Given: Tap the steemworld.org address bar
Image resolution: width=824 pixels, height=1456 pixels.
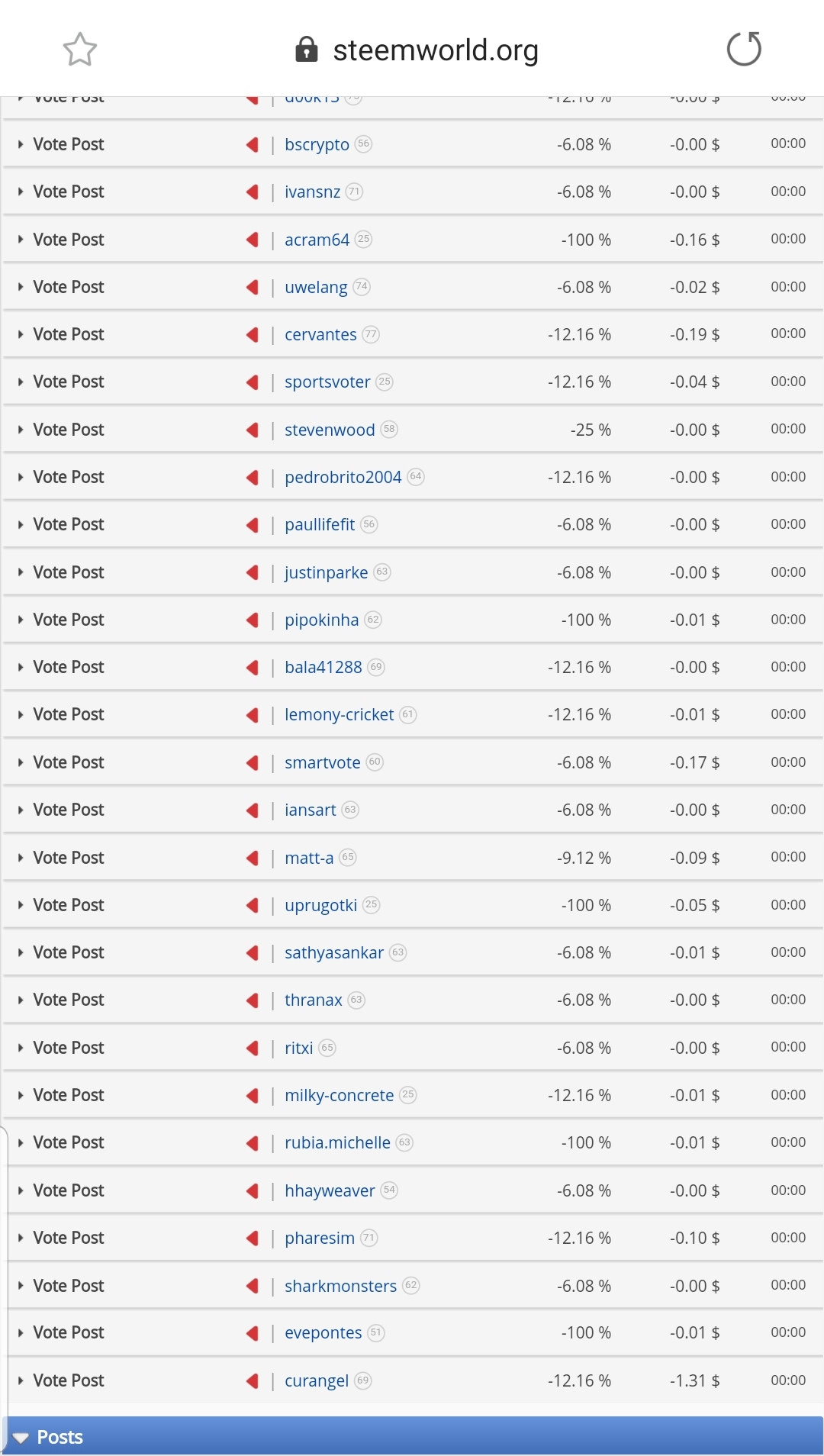Looking at the screenshot, I should pos(435,50).
